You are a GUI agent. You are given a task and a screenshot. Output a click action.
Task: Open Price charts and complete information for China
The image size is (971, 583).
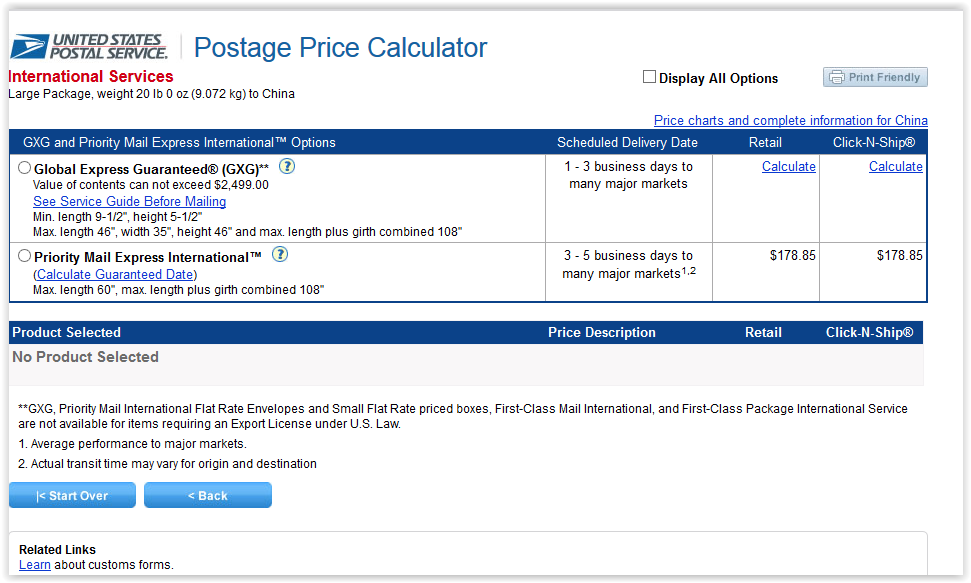point(790,121)
